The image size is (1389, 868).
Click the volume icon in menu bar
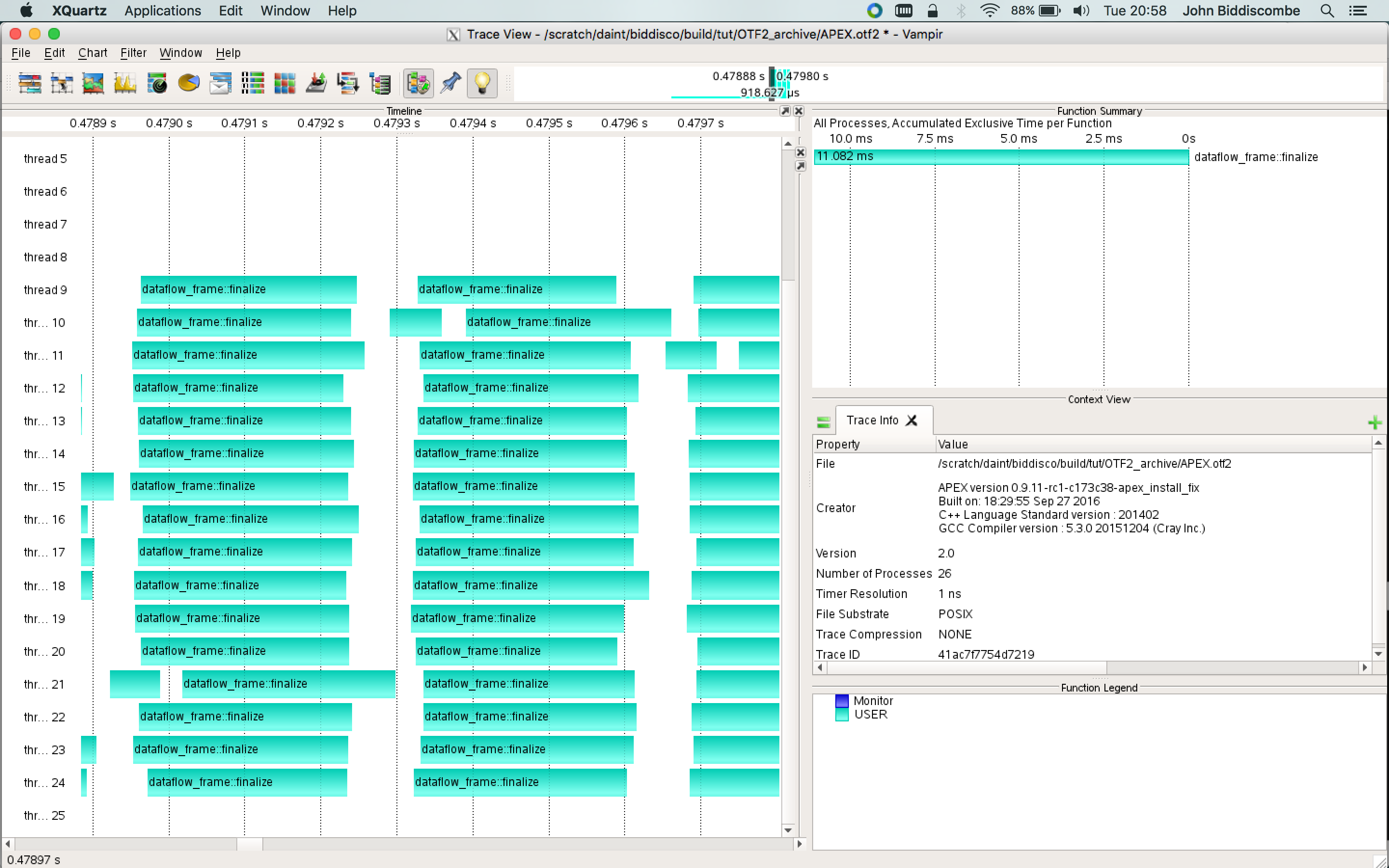1081,10
